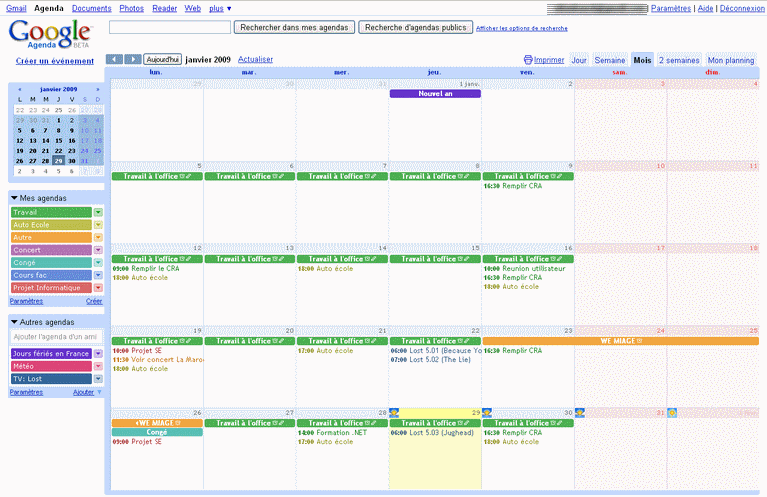Click Ajouter l'agenda d'un ami field

coord(56,337)
